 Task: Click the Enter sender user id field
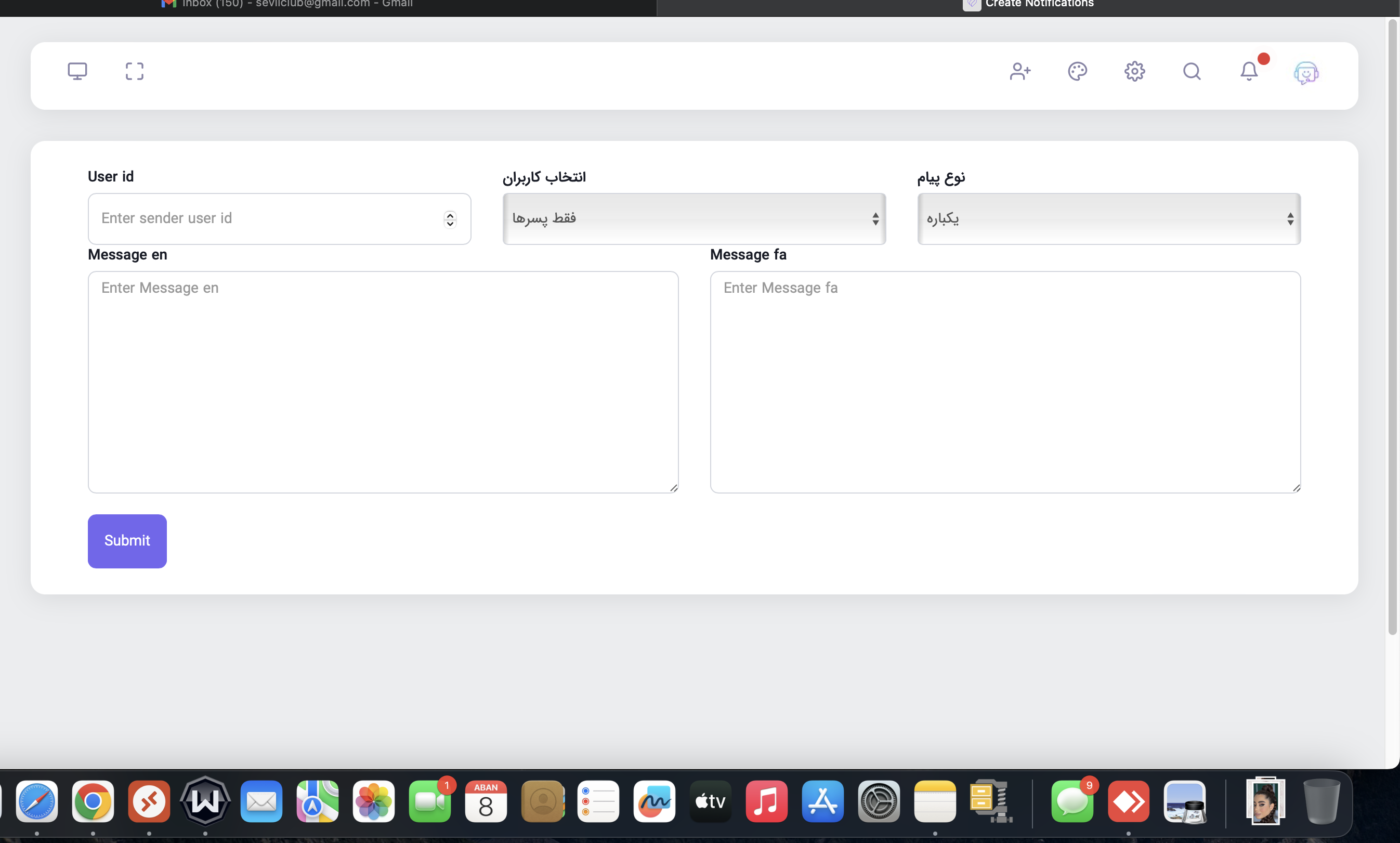[x=267, y=219]
